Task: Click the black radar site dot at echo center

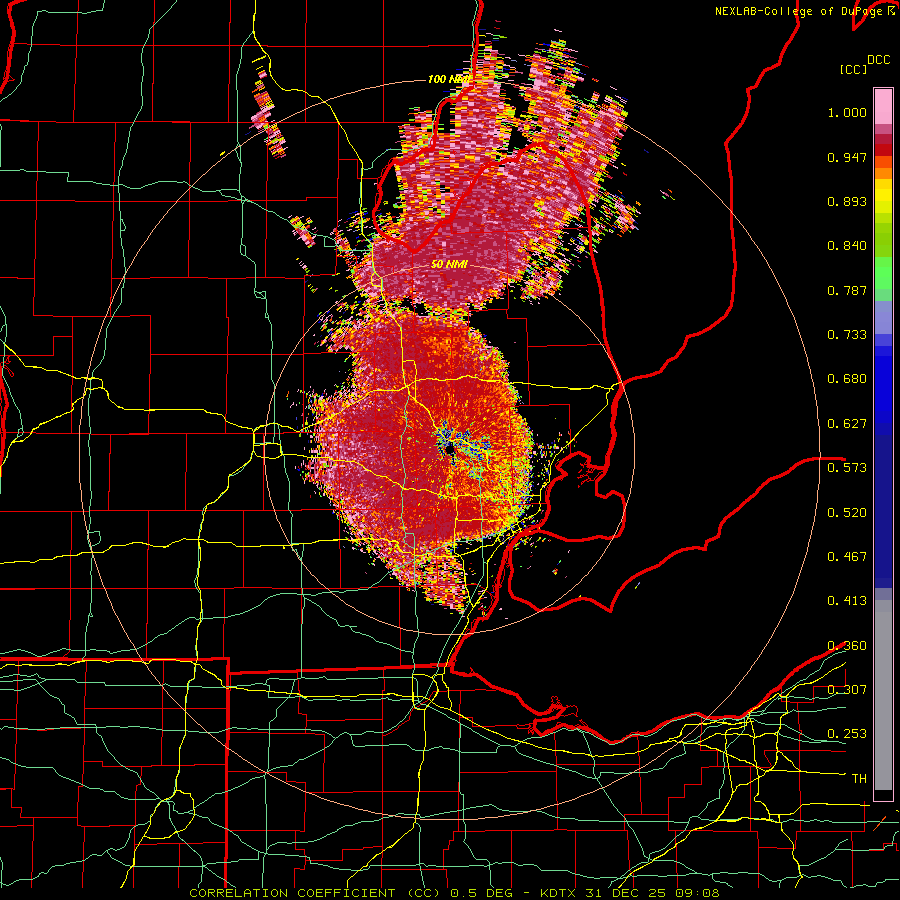Action: click(451, 449)
